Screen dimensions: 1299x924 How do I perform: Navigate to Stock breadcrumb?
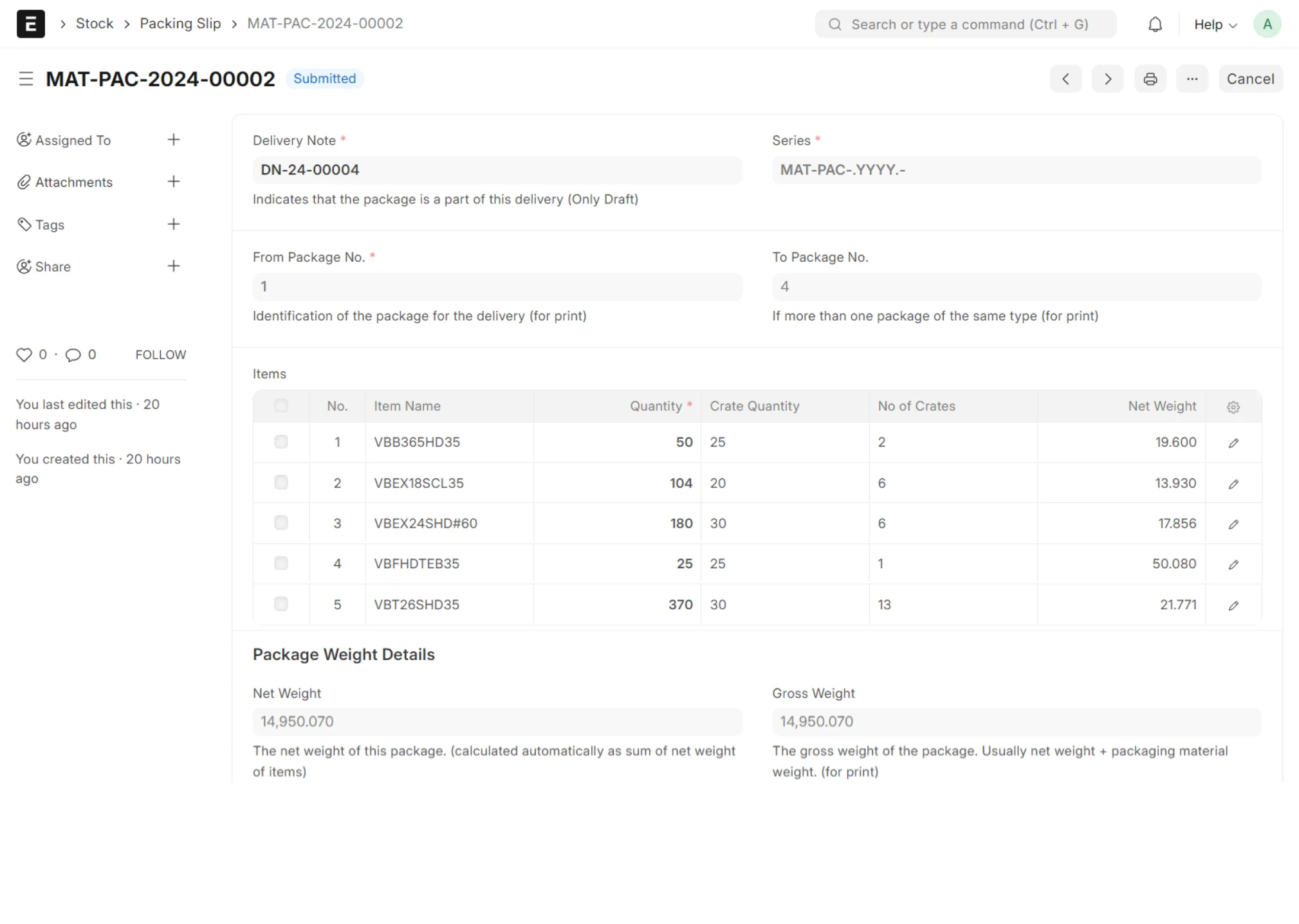94,24
